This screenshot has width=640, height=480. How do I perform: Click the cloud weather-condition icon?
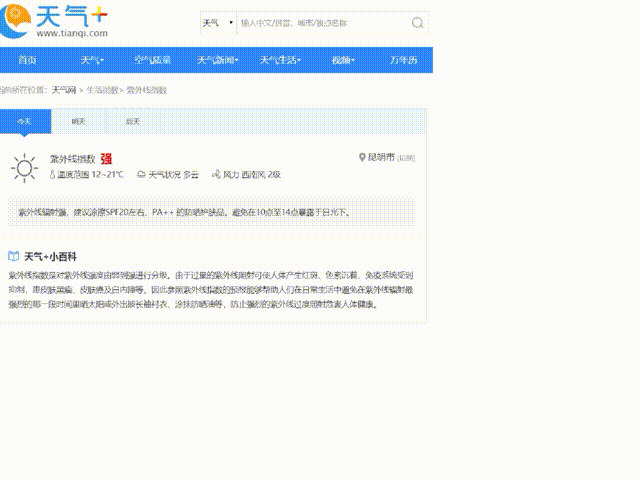click(141, 175)
